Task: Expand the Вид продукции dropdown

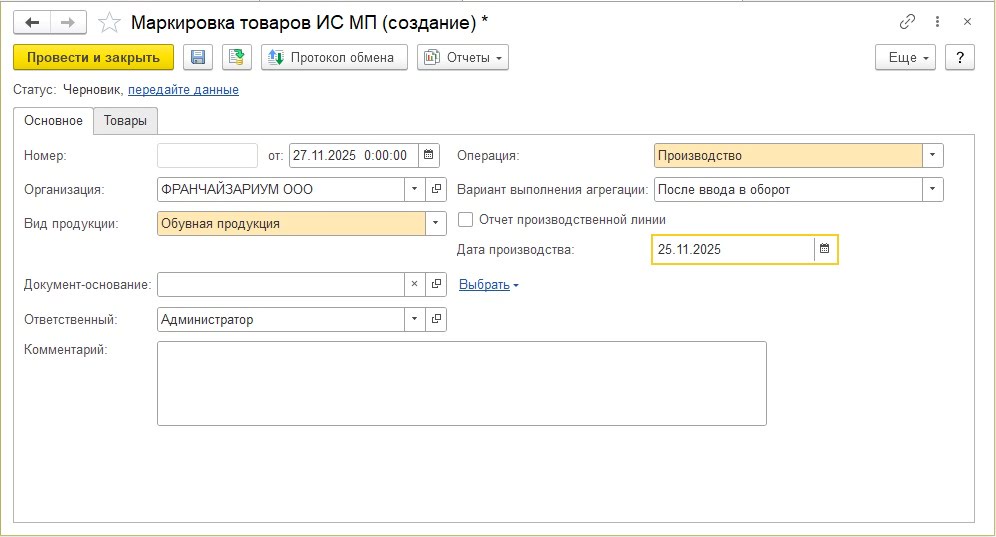Action: [436, 224]
